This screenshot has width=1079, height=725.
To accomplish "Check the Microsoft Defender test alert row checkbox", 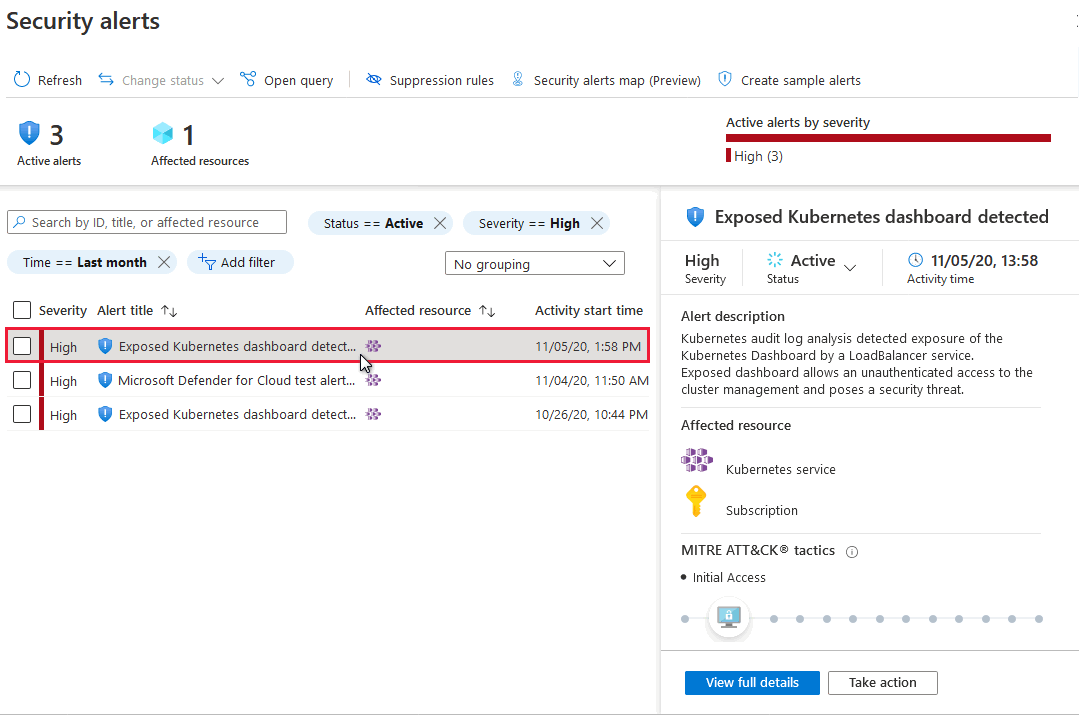I will [22, 380].
